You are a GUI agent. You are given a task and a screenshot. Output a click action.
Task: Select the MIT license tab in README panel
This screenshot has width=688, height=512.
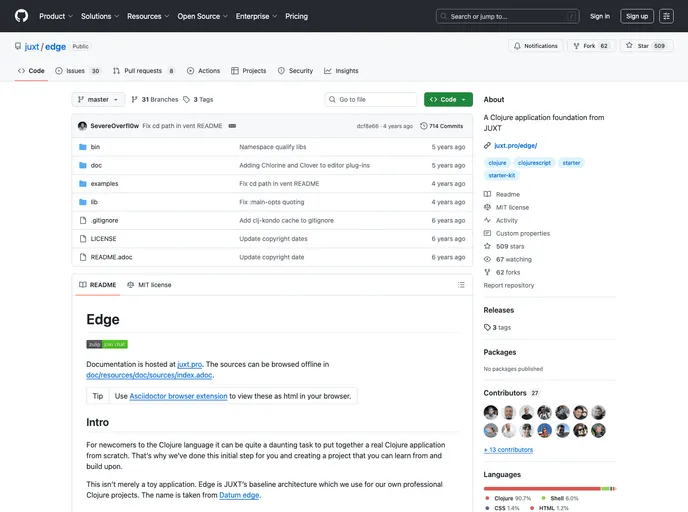[149, 285]
